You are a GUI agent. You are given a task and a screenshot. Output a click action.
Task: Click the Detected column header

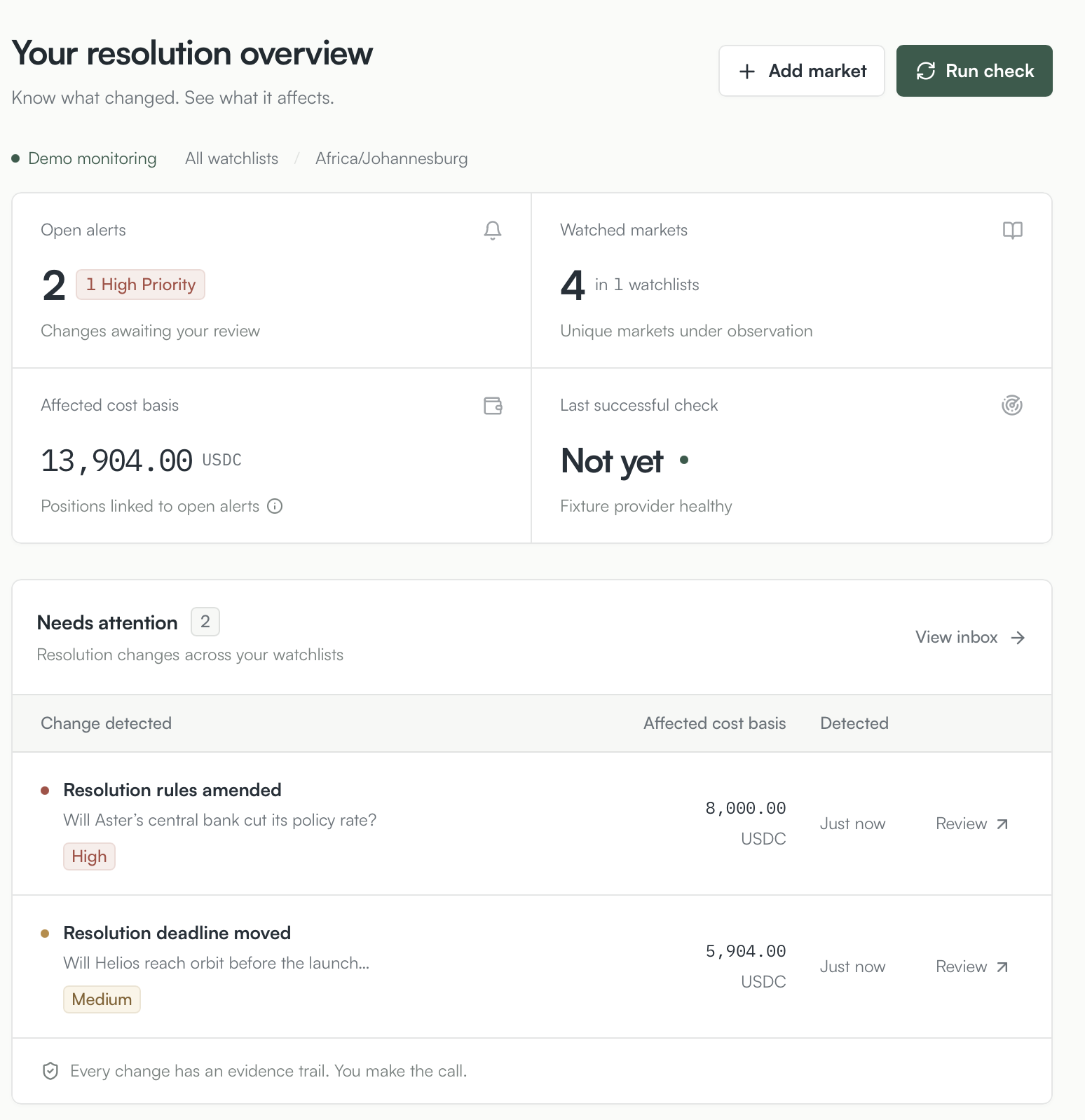854,723
